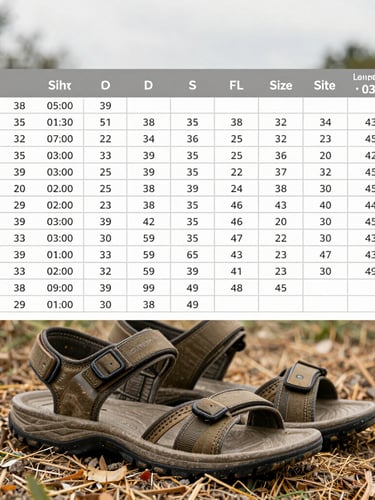Select 34 in the 01:30 row
The height and width of the screenshot is (500, 375).
tap(325, 122)
